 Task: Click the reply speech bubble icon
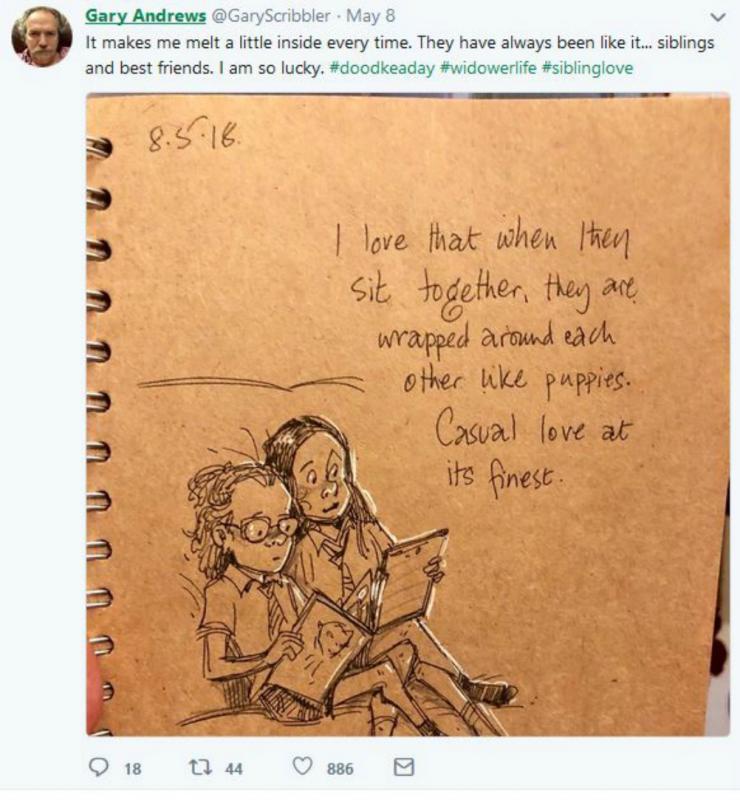point(98,767)
